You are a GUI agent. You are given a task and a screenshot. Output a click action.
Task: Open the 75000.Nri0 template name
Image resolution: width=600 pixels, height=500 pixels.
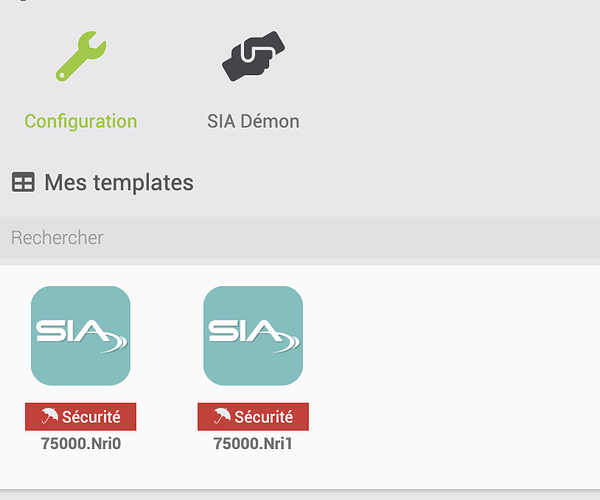click(x=81, y=442)
